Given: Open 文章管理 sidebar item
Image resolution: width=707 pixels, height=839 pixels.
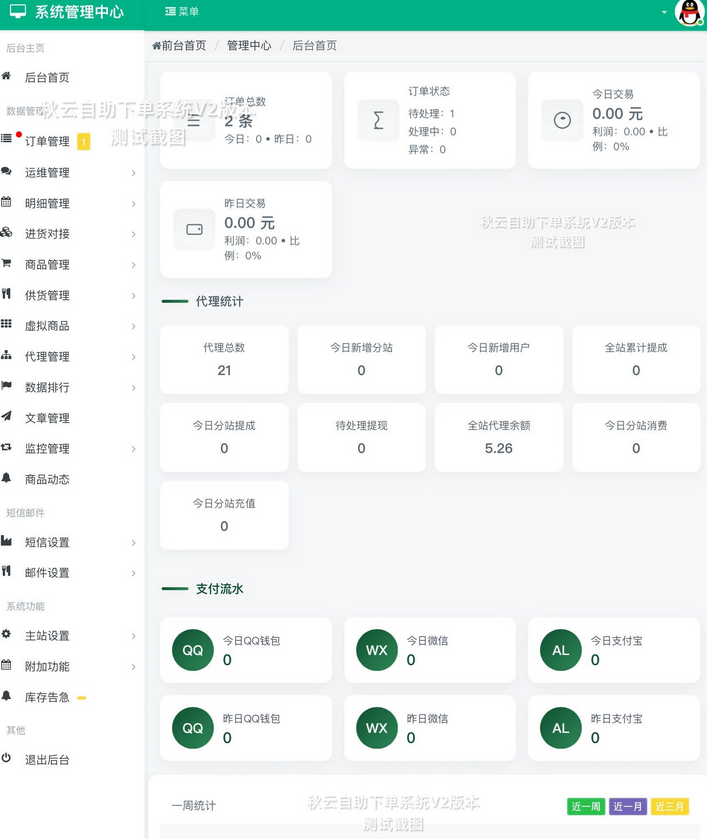Looking at the screenshot, I should point(47,418).
